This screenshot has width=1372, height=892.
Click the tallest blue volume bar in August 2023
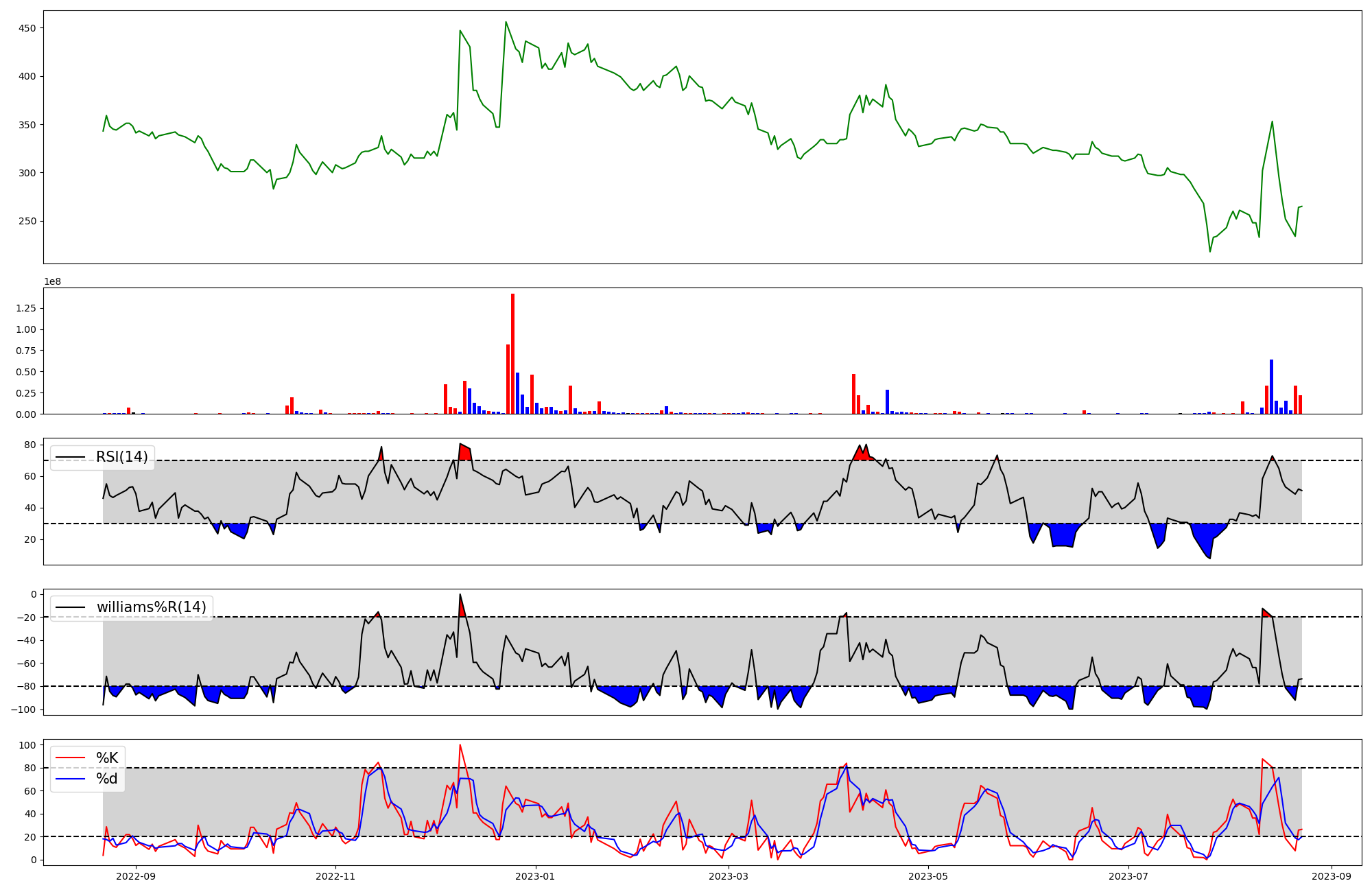click(1271, 386)
